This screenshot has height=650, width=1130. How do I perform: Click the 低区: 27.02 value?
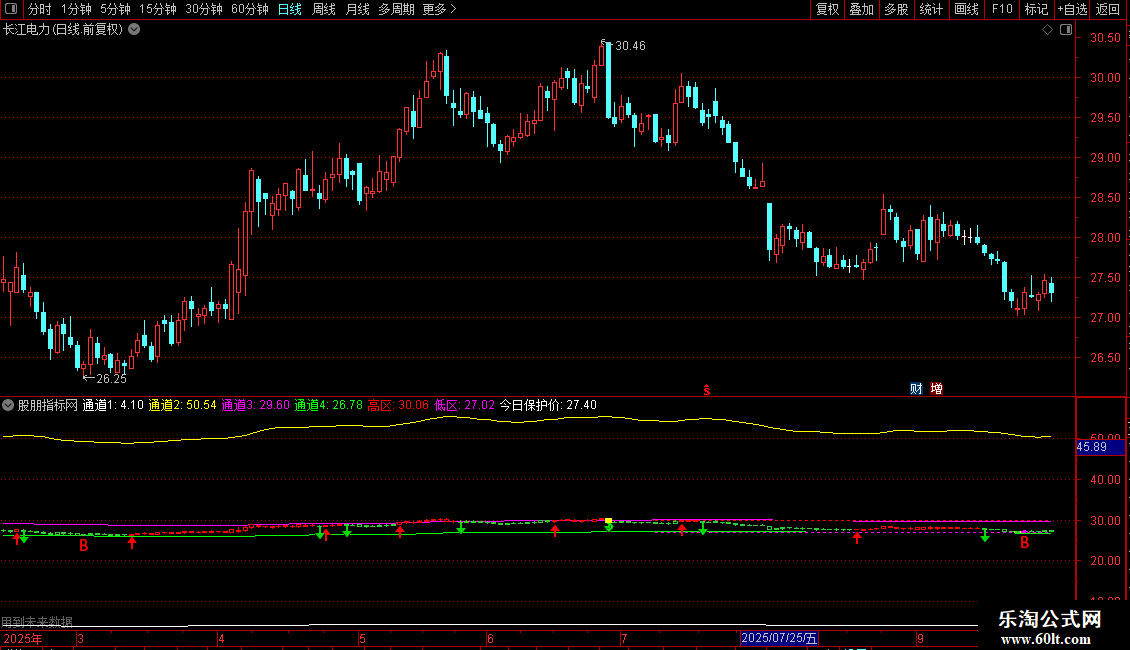[x=464, y=405]
